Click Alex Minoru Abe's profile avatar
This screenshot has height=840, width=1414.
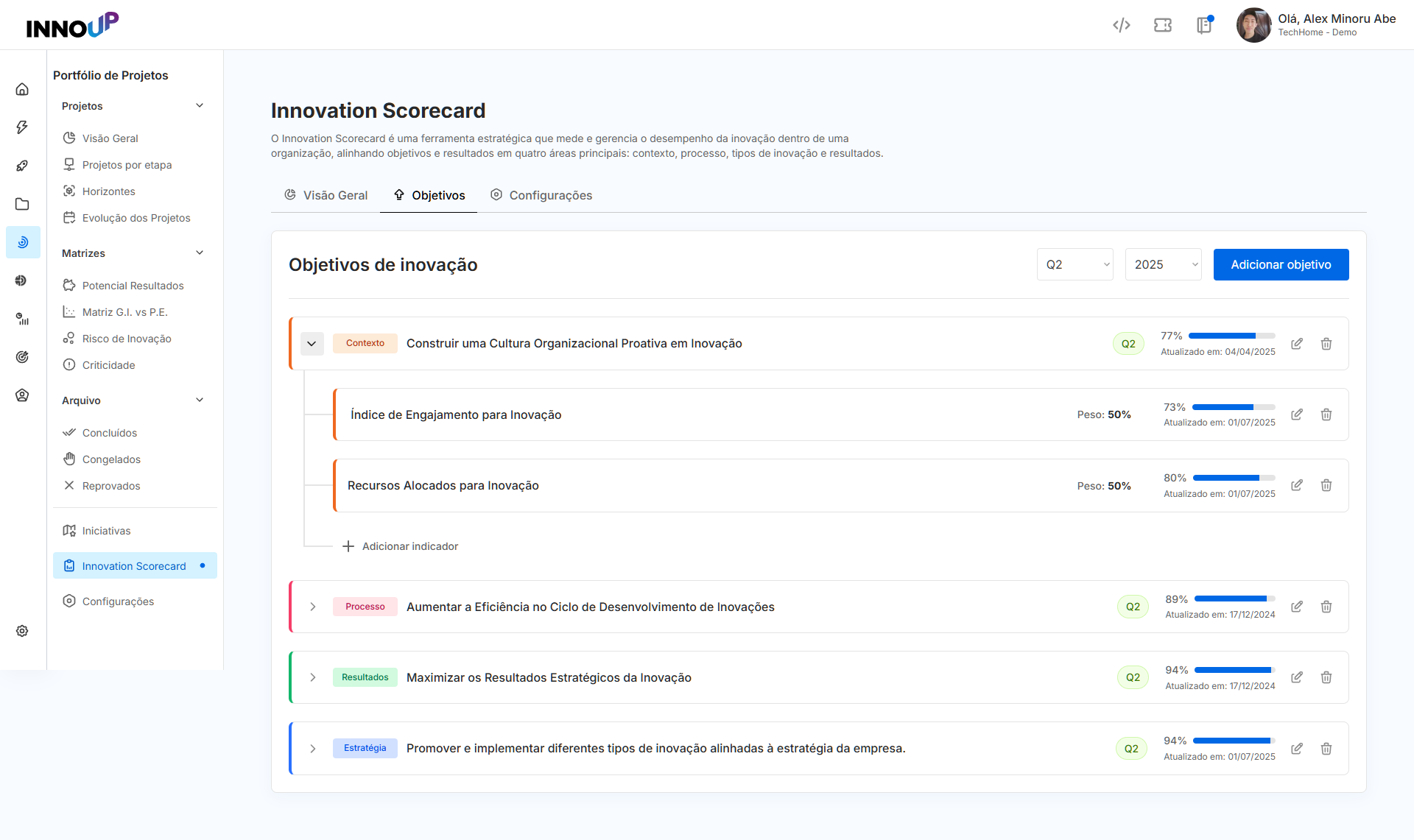pos(1253,25)
